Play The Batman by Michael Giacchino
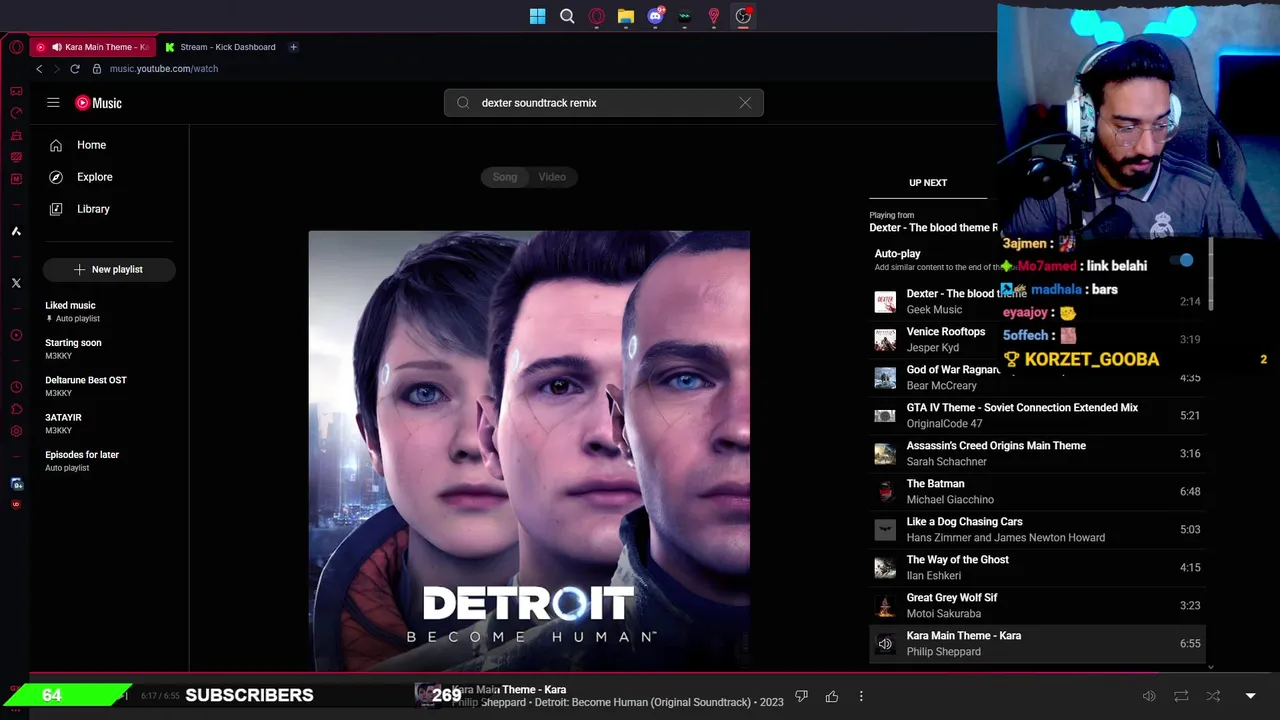 (1037, 492)
